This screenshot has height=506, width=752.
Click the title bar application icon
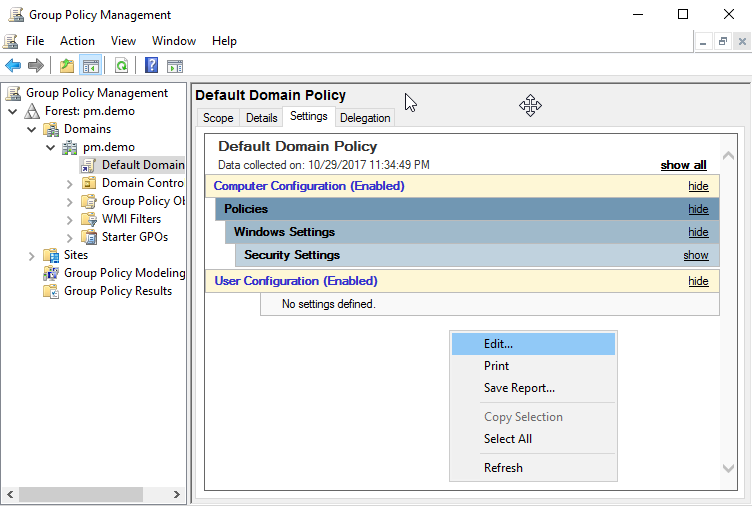tap(16, 15)
